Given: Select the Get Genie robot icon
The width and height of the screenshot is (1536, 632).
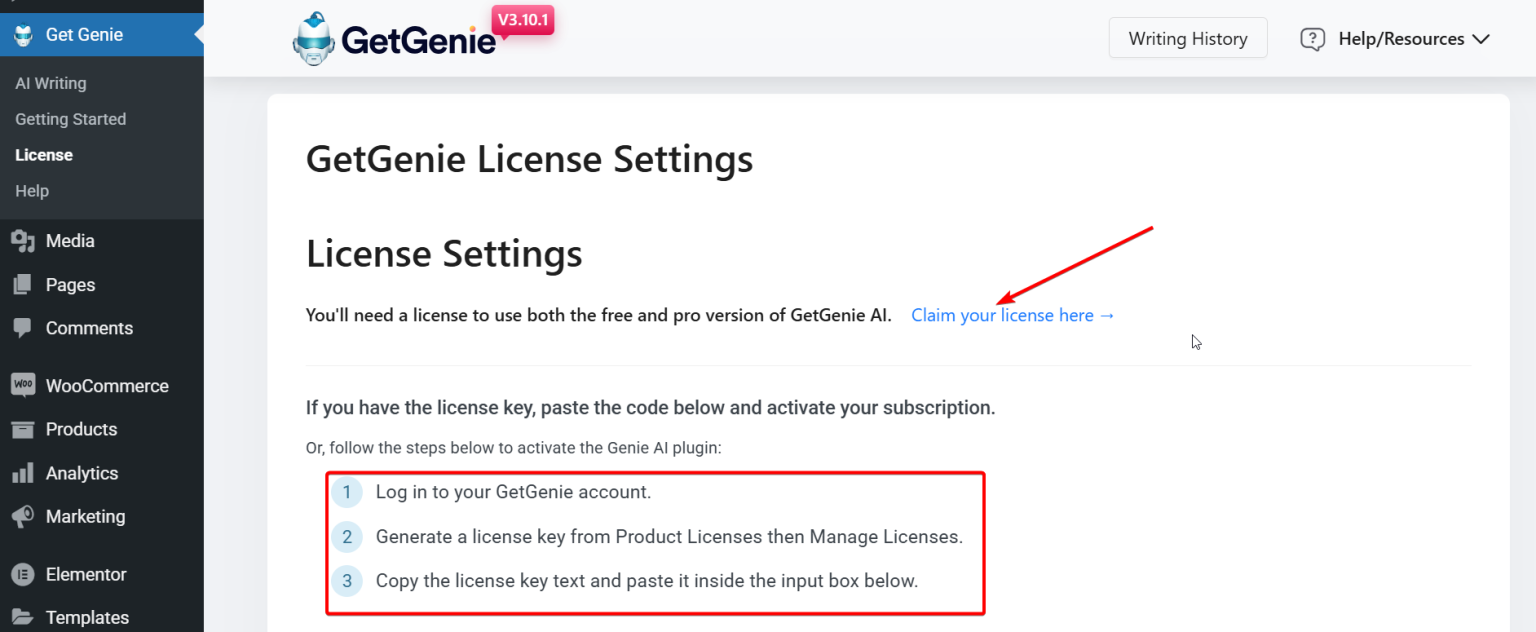Looking at the screenshot, I should 24,33.
